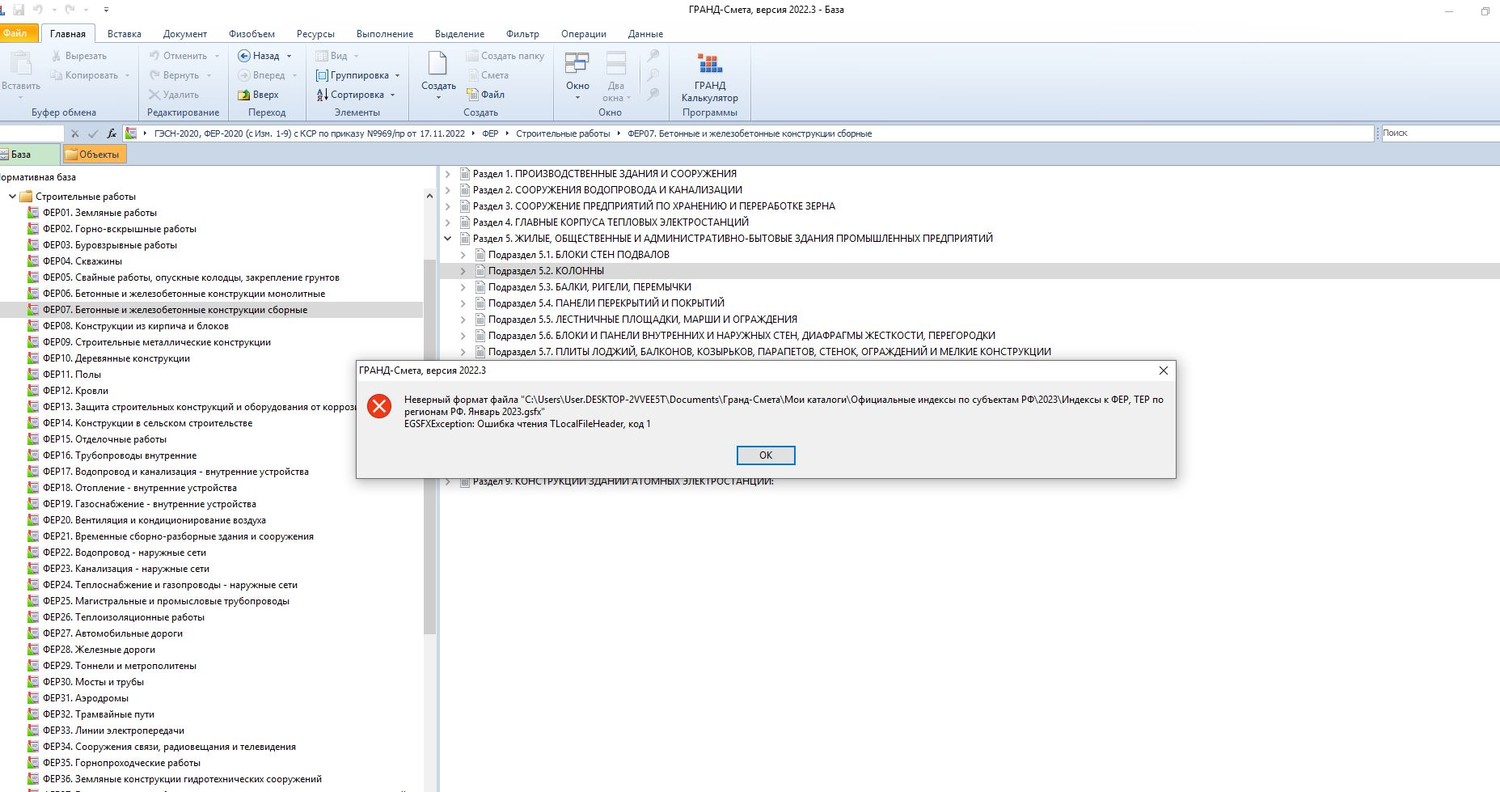1500x792 pixels.
Task: Go up one level with Вверх
Action: pos(258,95)
